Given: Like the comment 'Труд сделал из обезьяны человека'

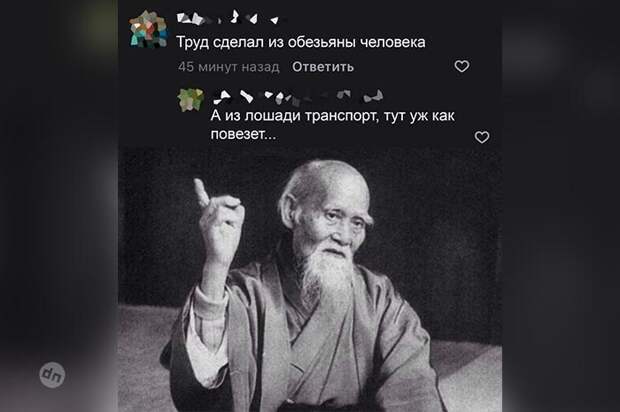Looking at the screenshot, I should click(x=461, y=66).
